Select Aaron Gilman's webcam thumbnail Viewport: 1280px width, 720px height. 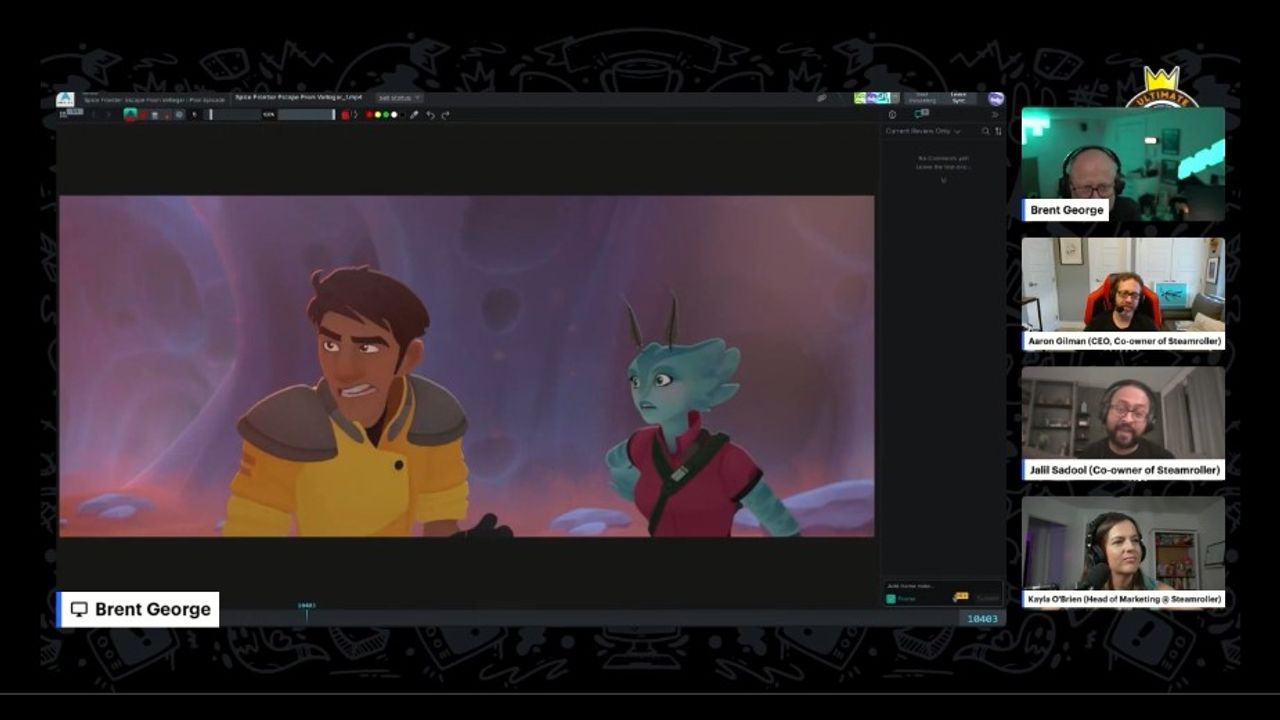pos(1123,293)
